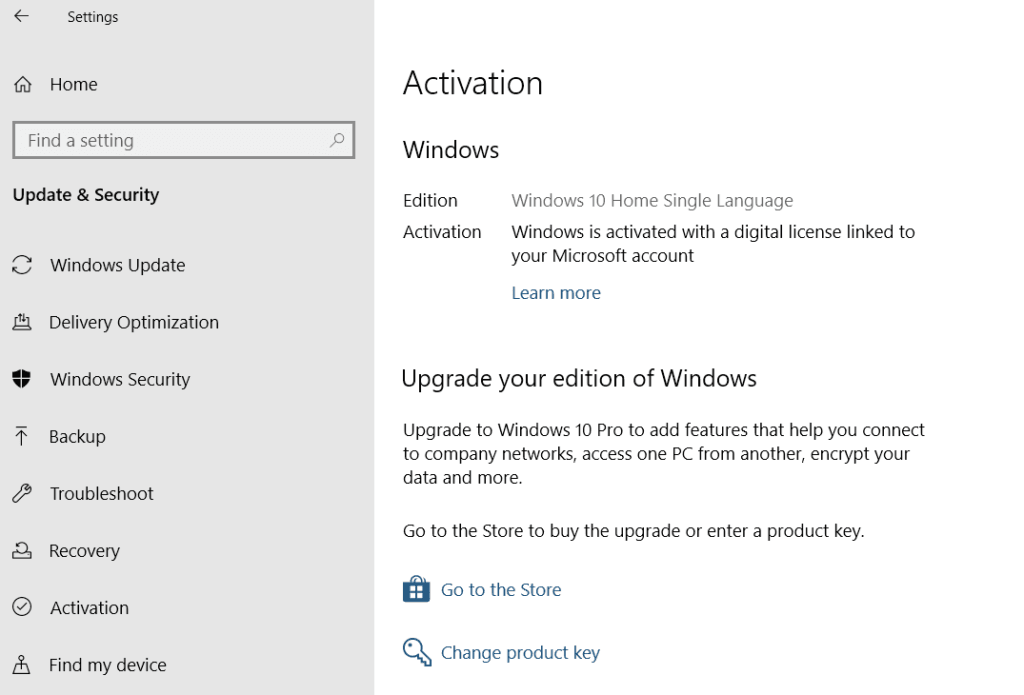The width and height of the screenshot is (1024, 695).
Task: Open the Change product key link
Action: pyautogui.click(x=520, y=653)
